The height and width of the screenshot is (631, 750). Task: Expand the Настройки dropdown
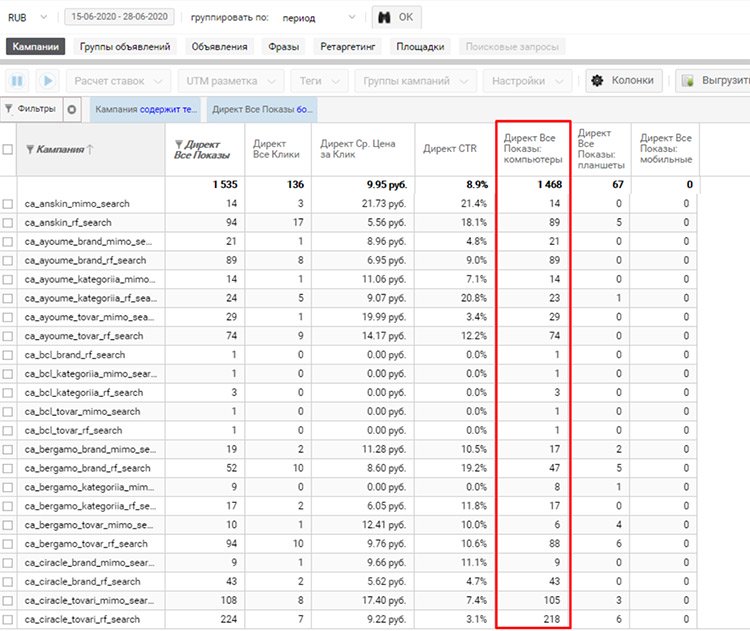[x=528, y=81]
